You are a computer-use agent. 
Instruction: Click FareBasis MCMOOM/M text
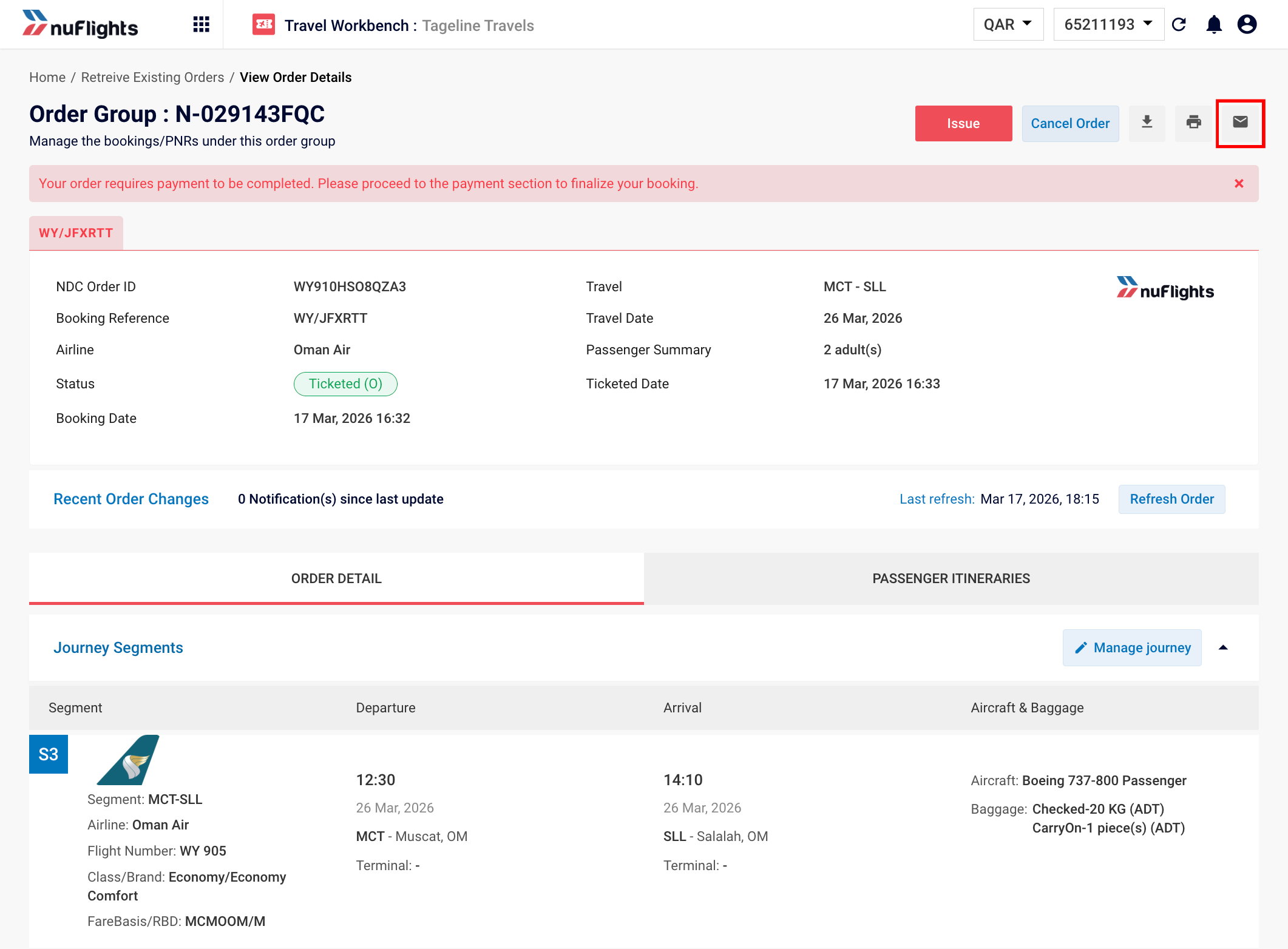(225, 921)
